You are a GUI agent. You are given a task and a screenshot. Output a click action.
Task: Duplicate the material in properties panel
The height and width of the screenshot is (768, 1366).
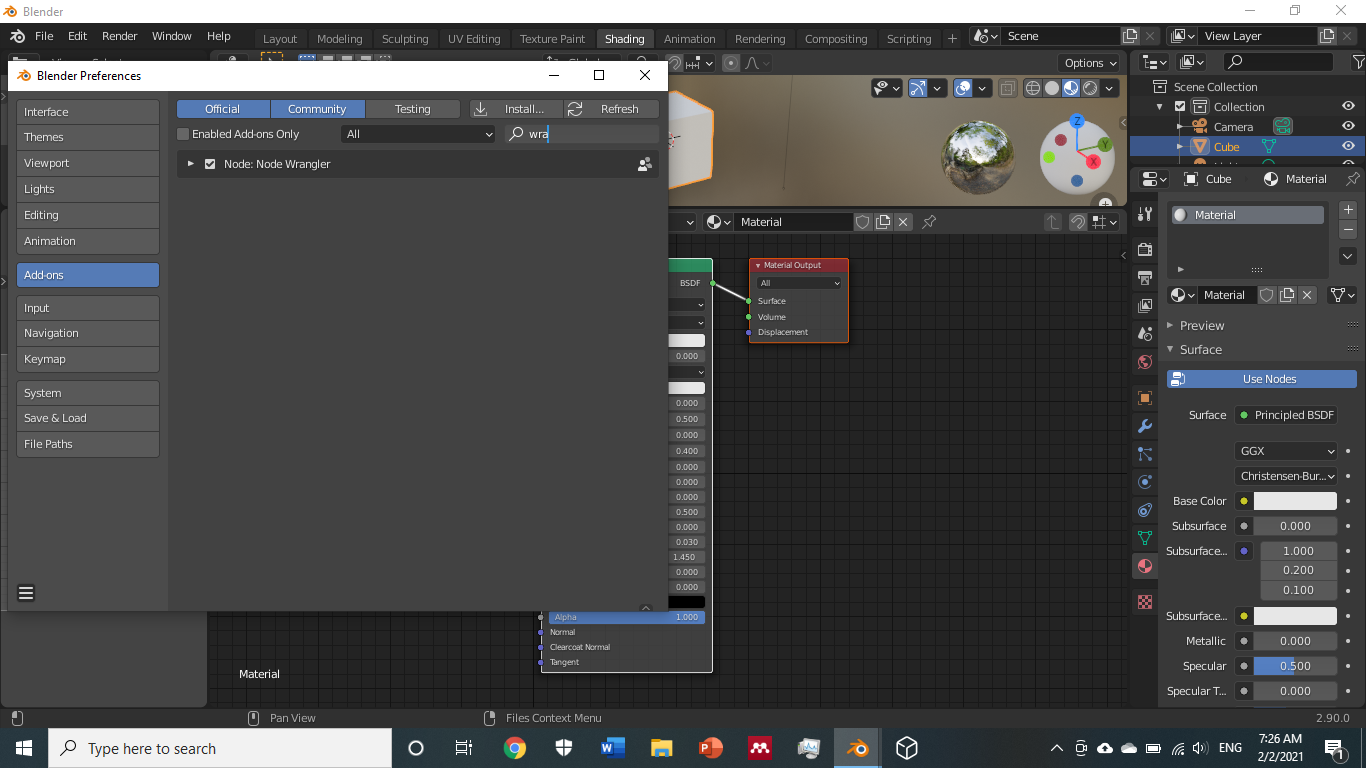click(1287, 295)
